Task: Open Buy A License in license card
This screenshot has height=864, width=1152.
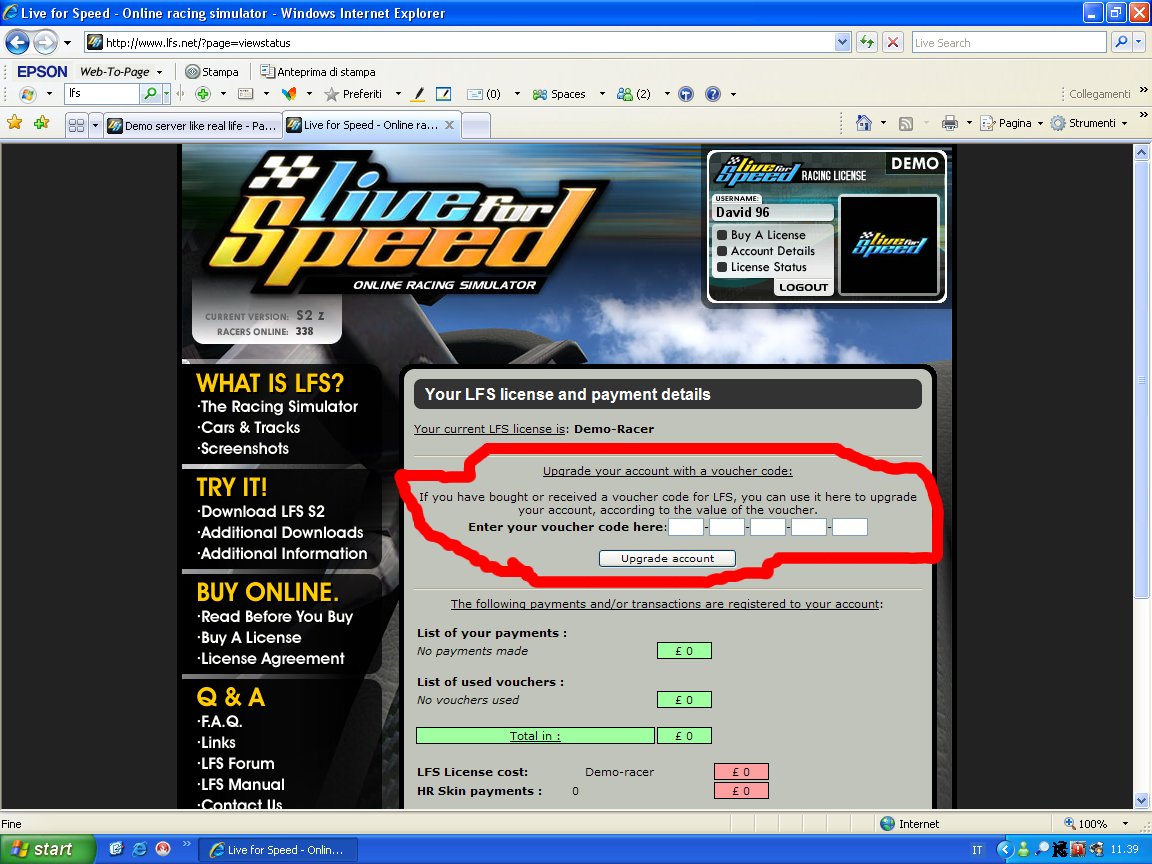Action: [768, 235]
